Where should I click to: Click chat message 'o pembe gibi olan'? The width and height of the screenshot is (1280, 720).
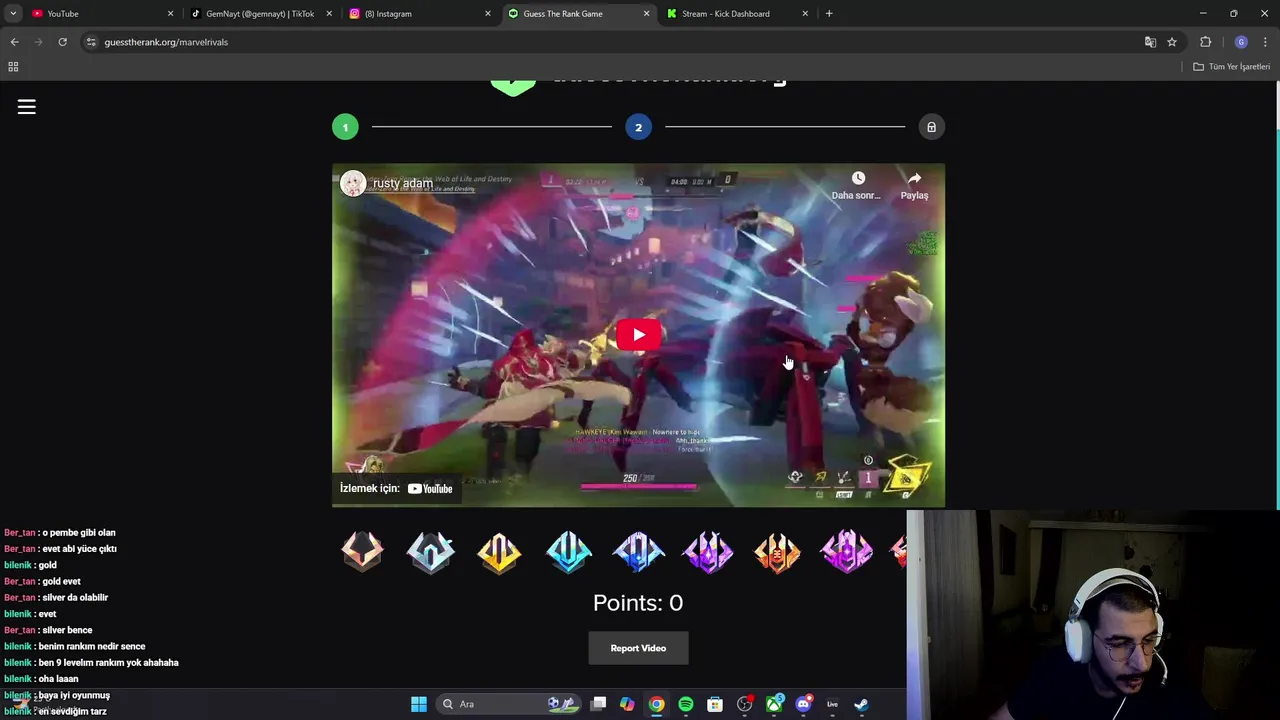[79, 533]
